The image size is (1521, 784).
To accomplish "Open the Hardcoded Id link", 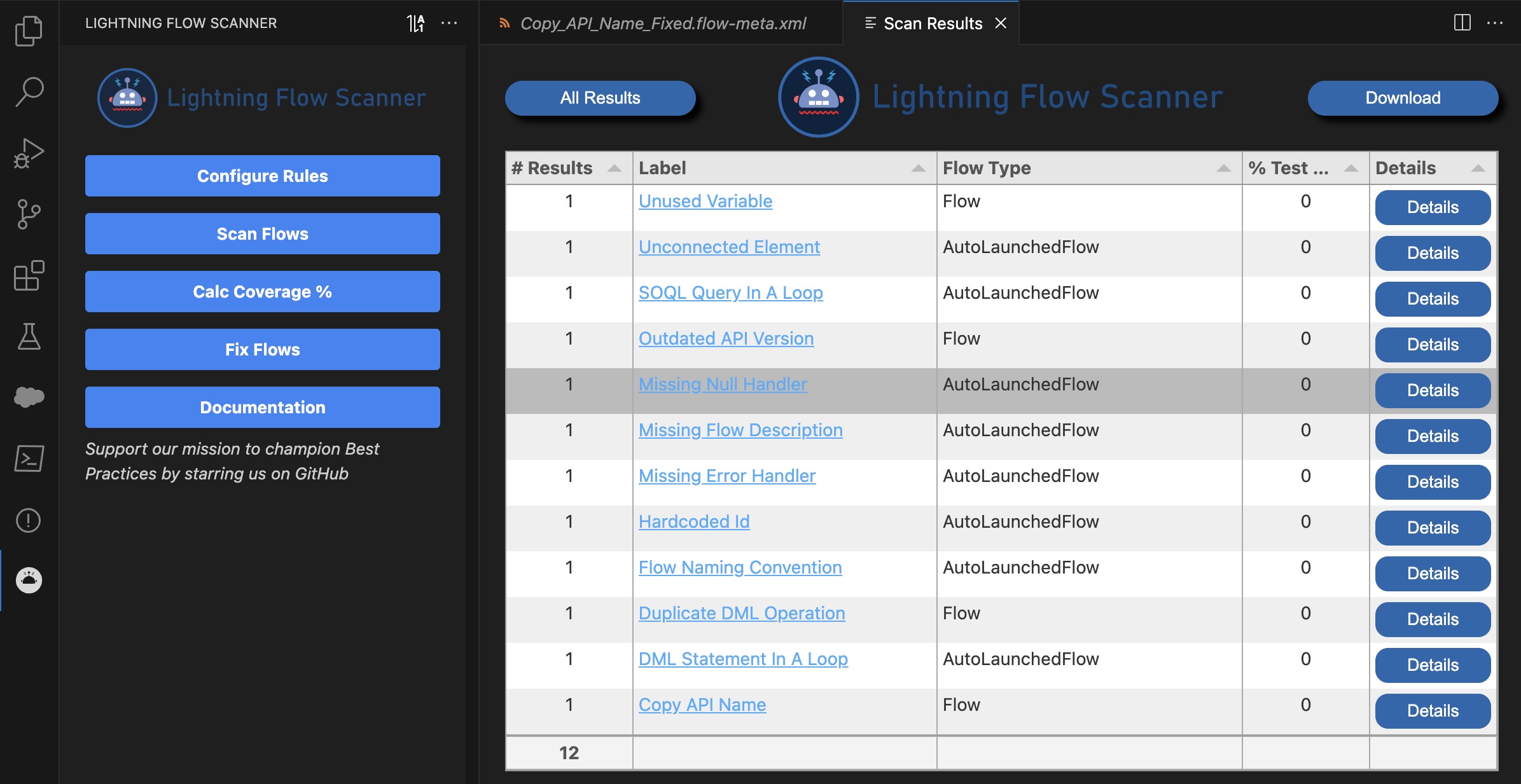I will point(694,521).
